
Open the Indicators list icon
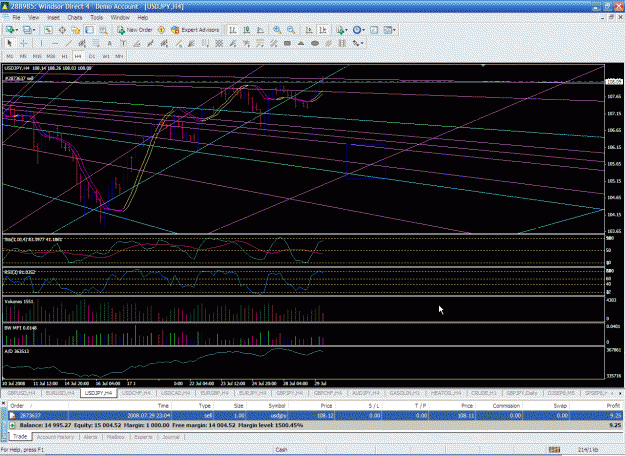(340, 30)
